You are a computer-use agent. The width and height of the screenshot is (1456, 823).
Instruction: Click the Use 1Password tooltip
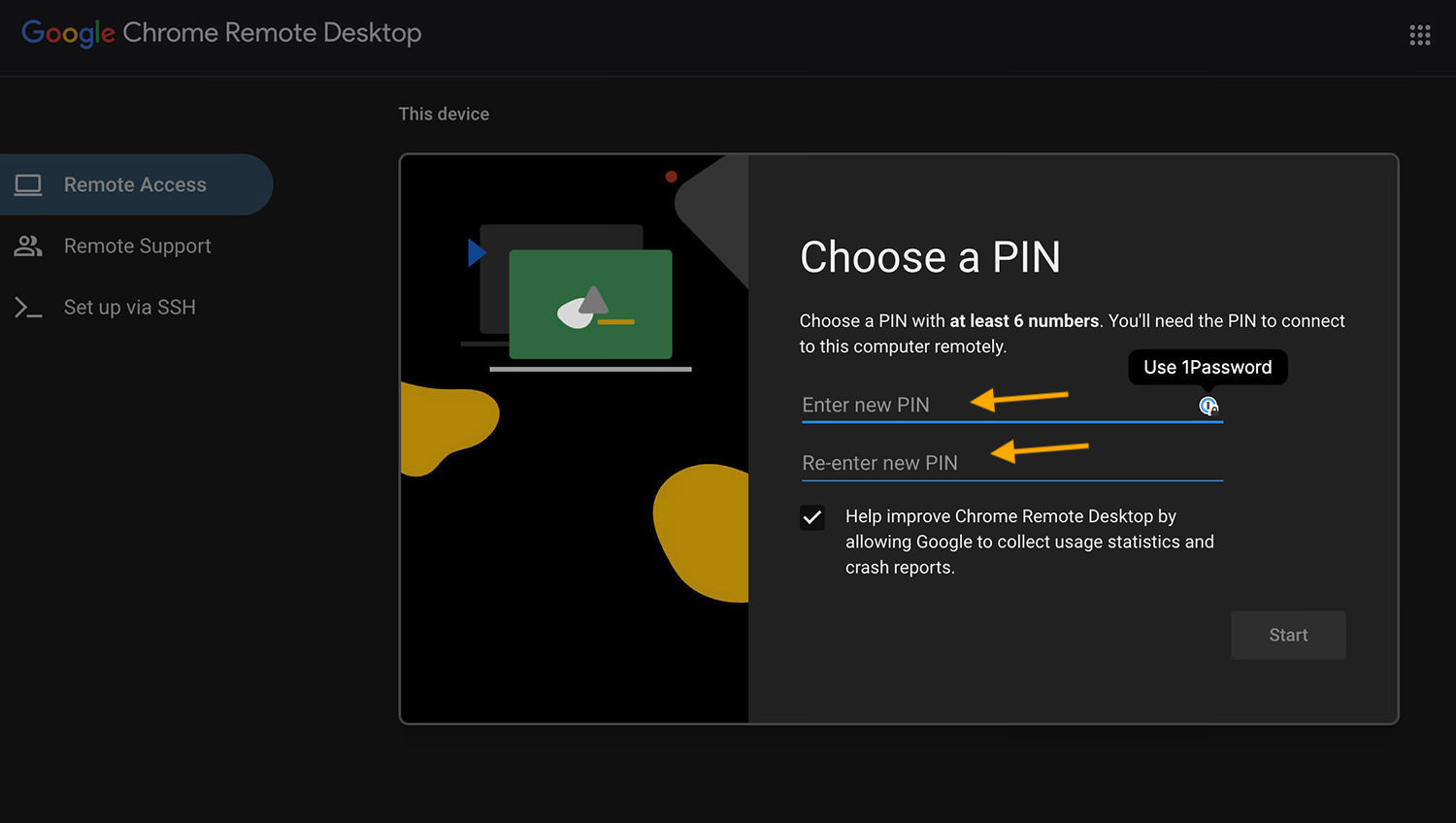tap(1208, 367)
